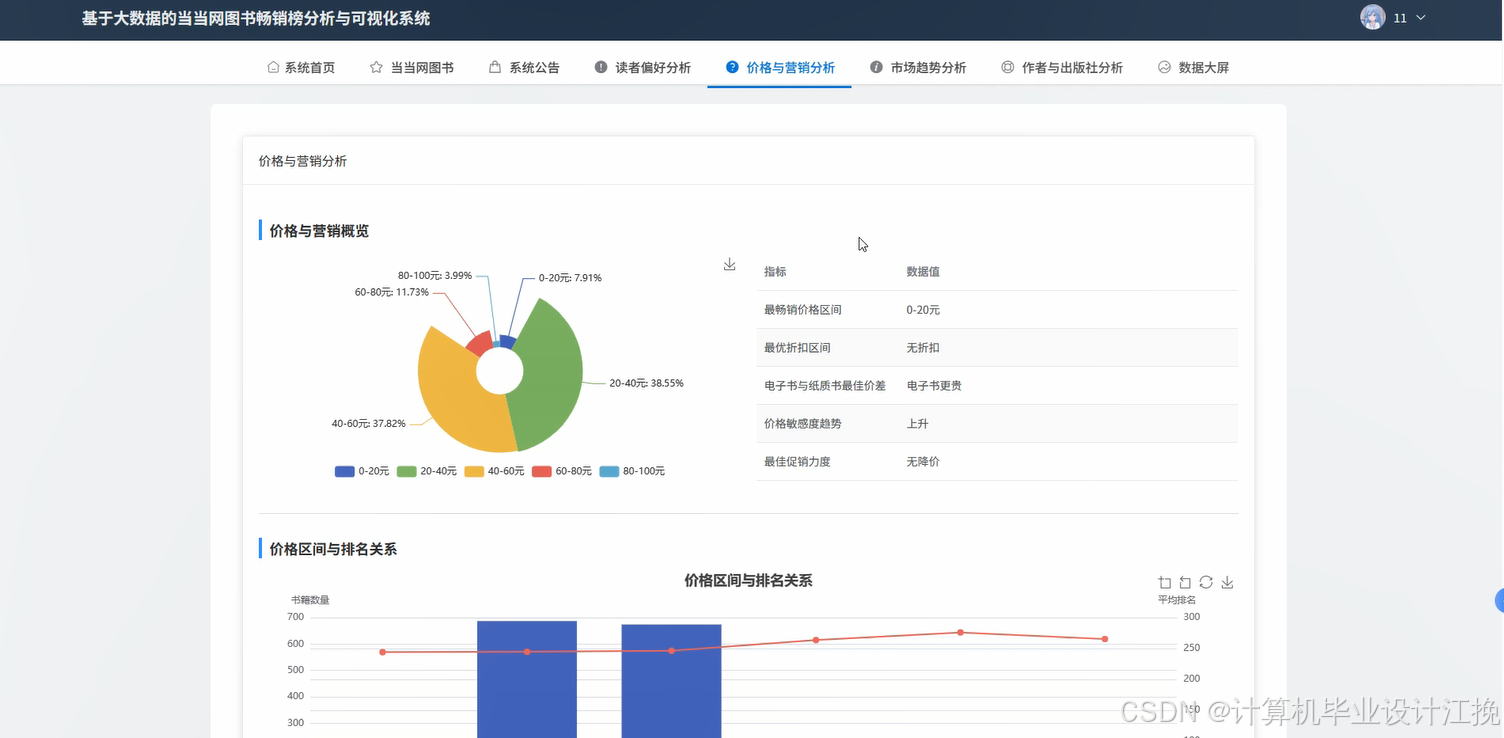Click the 上升 value cell

[917, 424]
